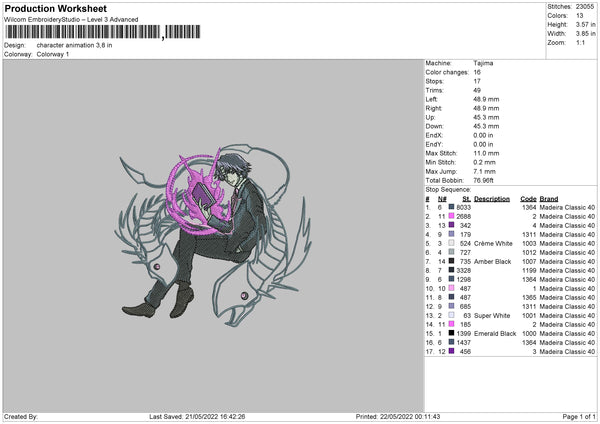Click the 'N#' column header

coord(442,199)
